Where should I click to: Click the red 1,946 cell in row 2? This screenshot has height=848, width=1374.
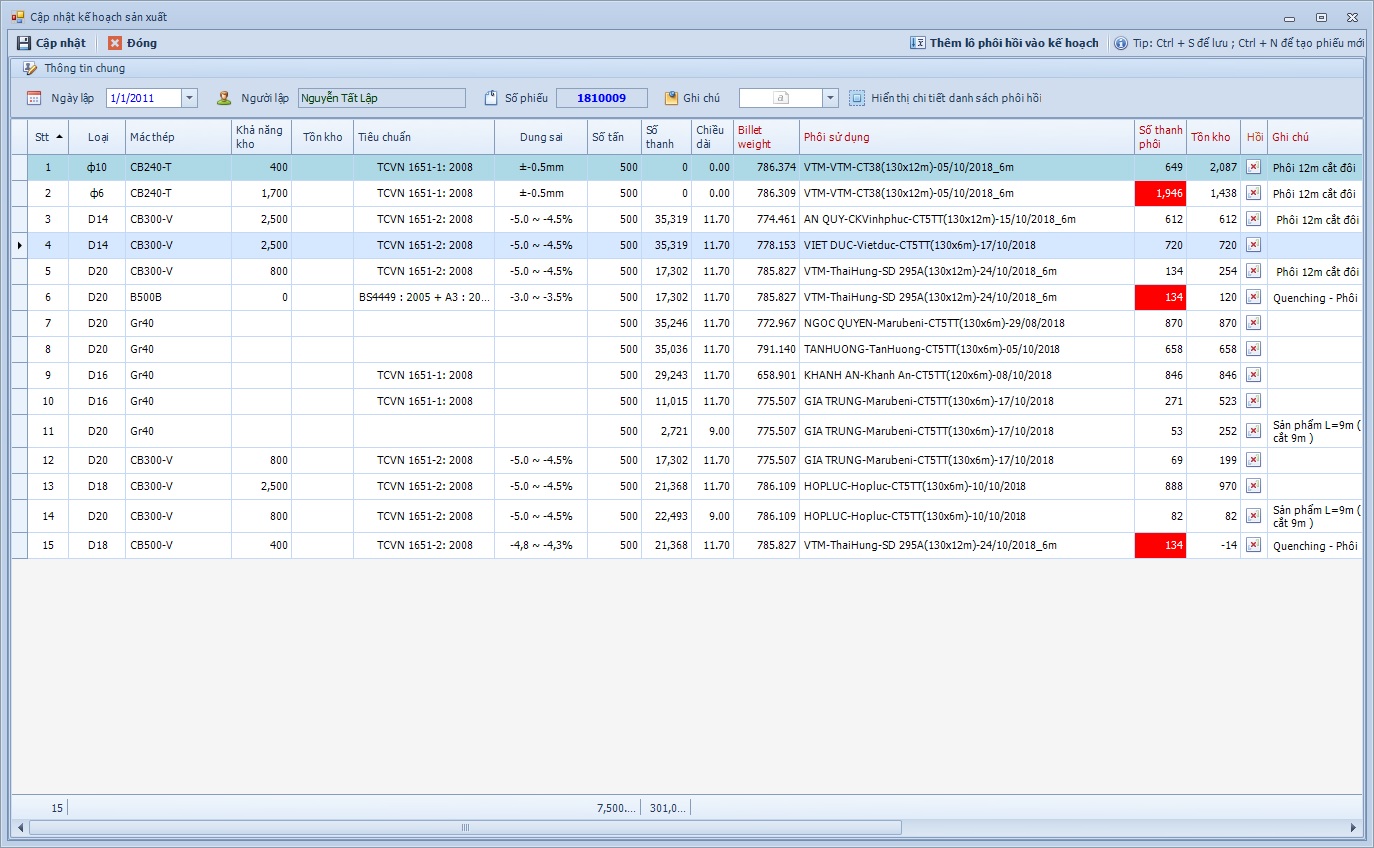click(x=1160, y=193)
